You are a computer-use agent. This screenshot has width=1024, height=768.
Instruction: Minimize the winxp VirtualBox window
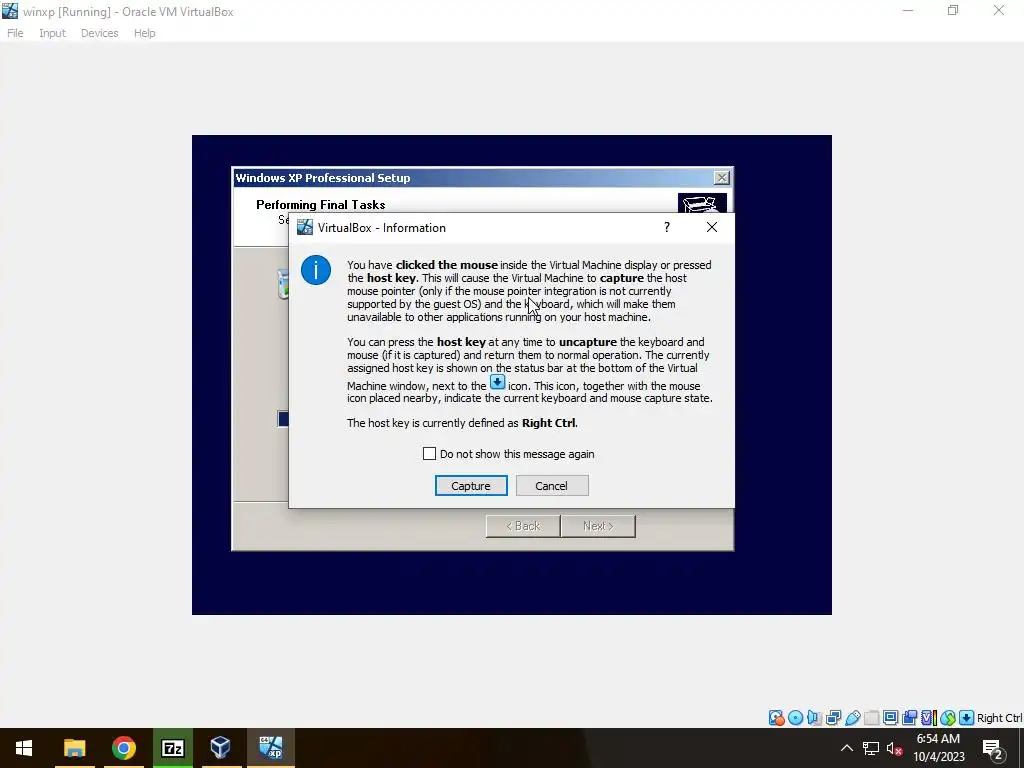pos(908,10)
